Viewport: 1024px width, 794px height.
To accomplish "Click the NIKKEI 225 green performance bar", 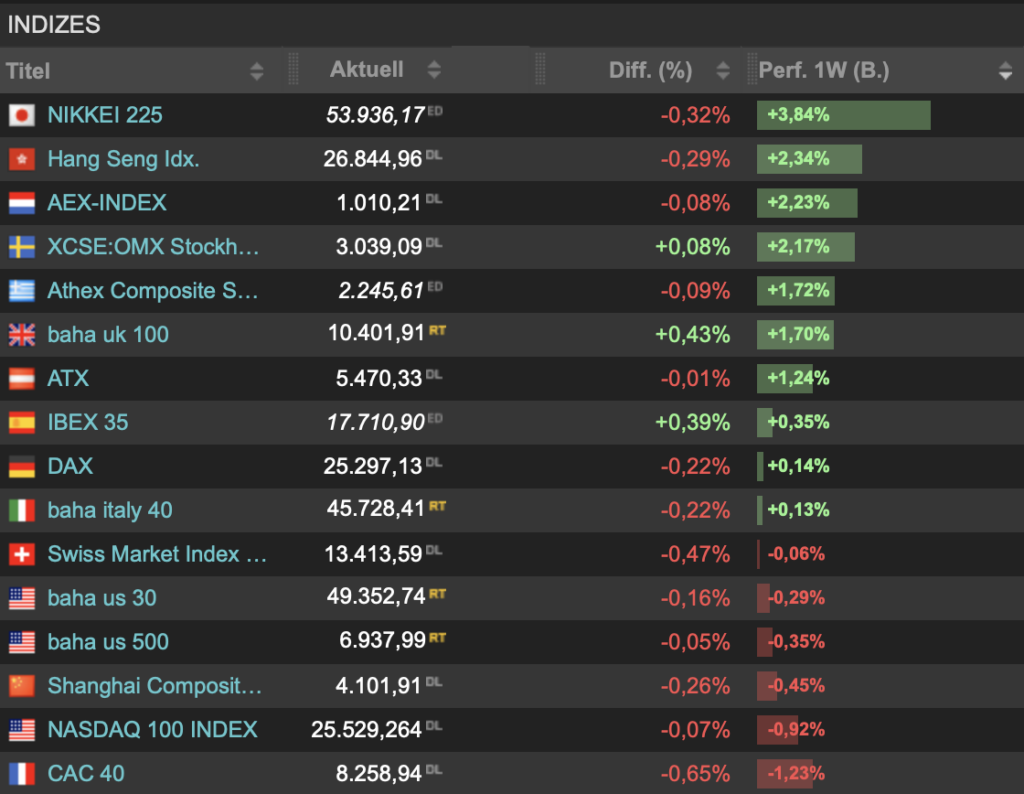I will point(843,115).
